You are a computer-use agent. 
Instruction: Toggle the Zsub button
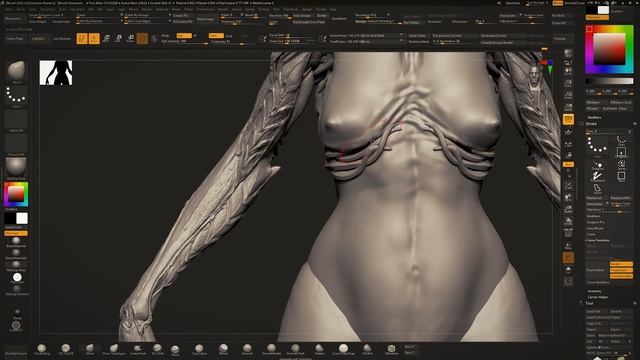[229, 36]
